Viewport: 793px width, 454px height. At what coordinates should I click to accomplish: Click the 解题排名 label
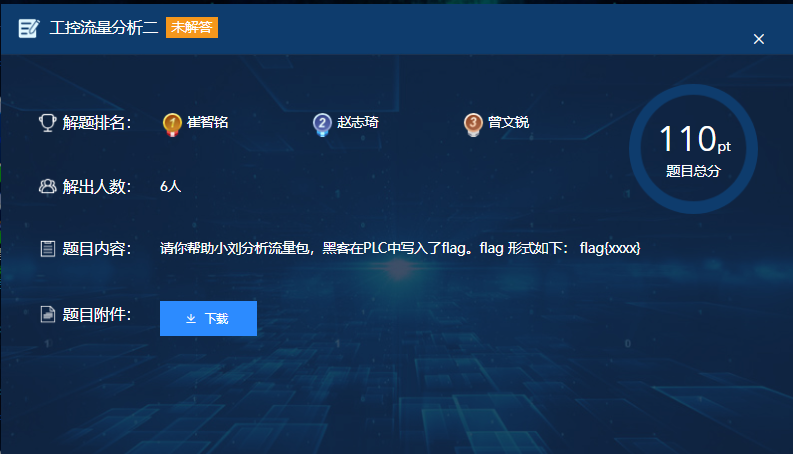pyautogui.click(x=97, y=122)
